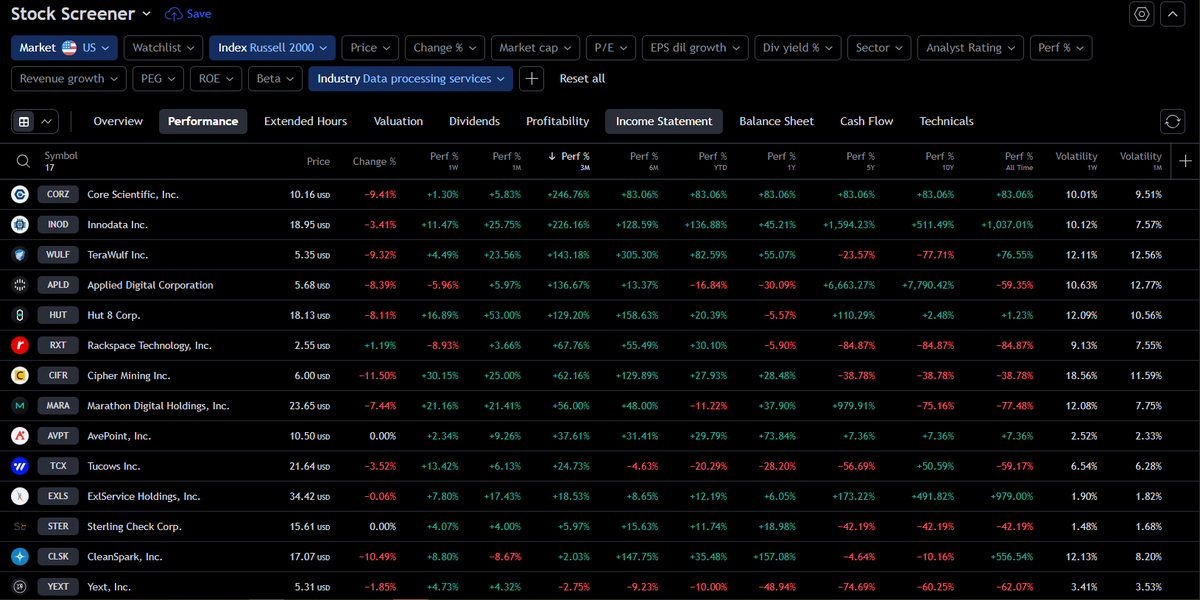
Task: Switch to the Extended Hours tab
Action: pos(305,121)
